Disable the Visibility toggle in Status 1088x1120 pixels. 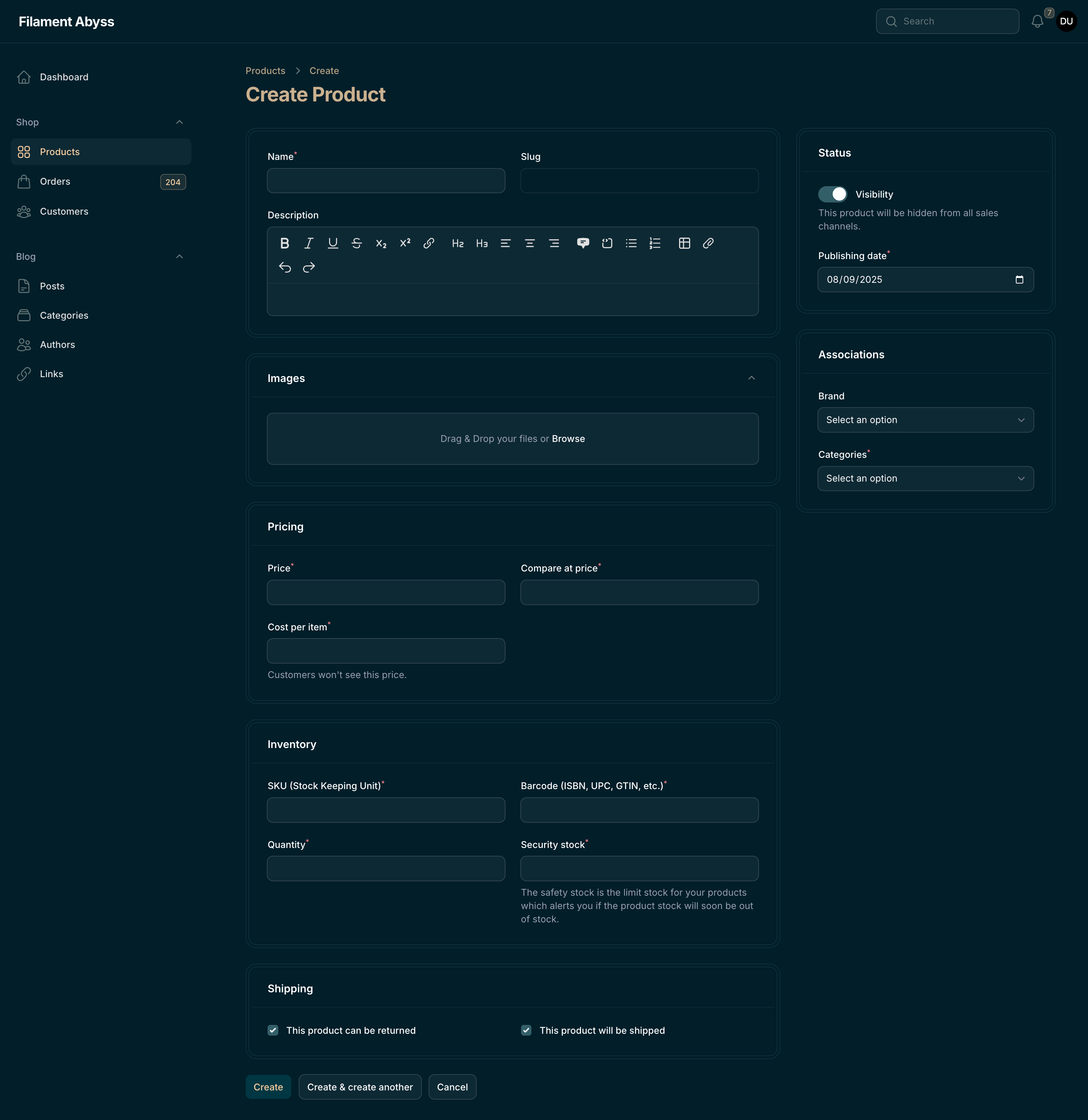coord(832,194)
